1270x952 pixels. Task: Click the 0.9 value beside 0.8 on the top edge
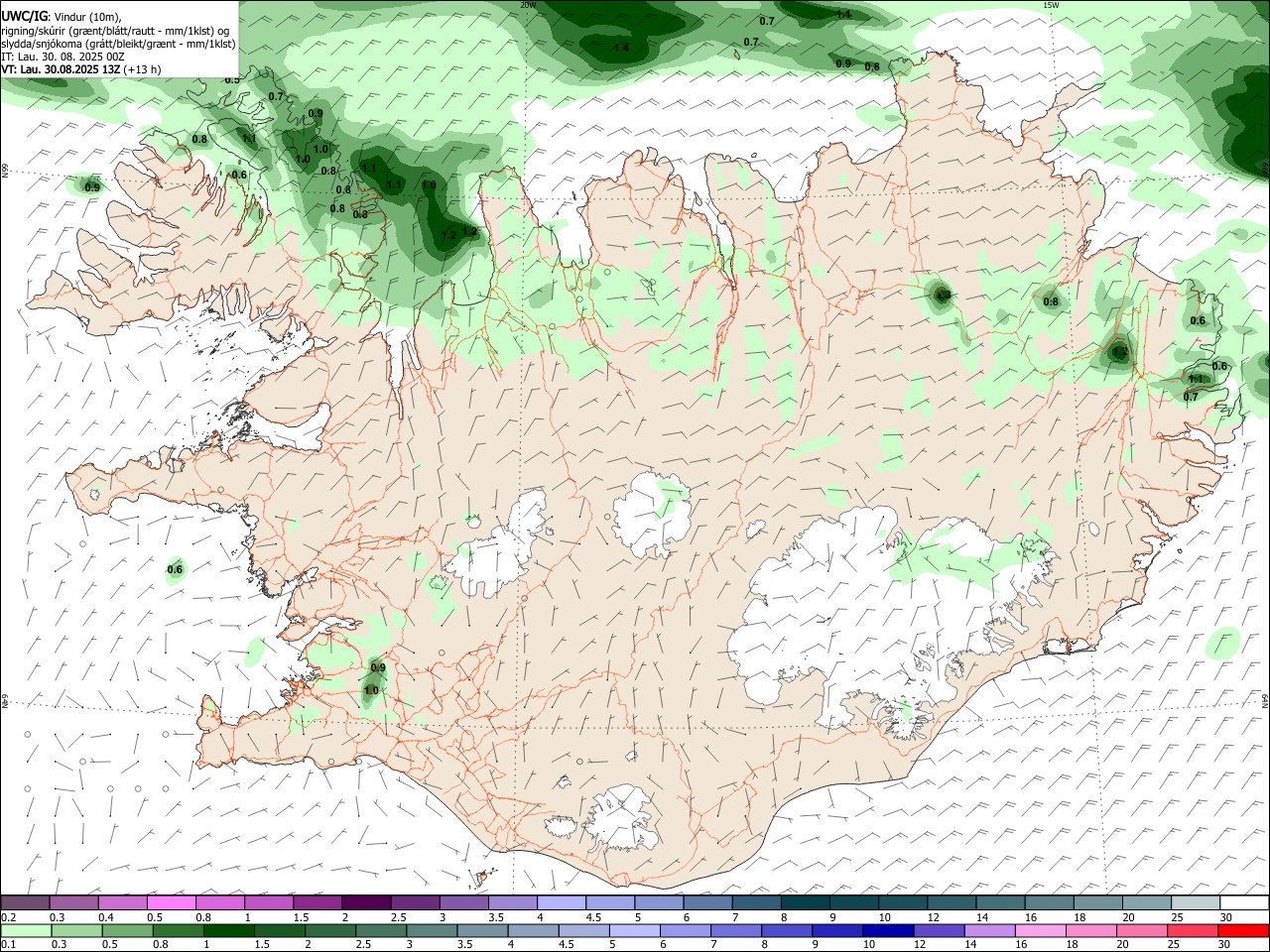pyautogui.click(x=843, y=63)
